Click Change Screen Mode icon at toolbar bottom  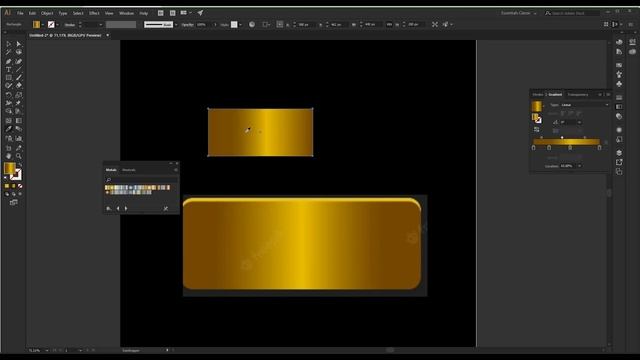pos(13,202)
